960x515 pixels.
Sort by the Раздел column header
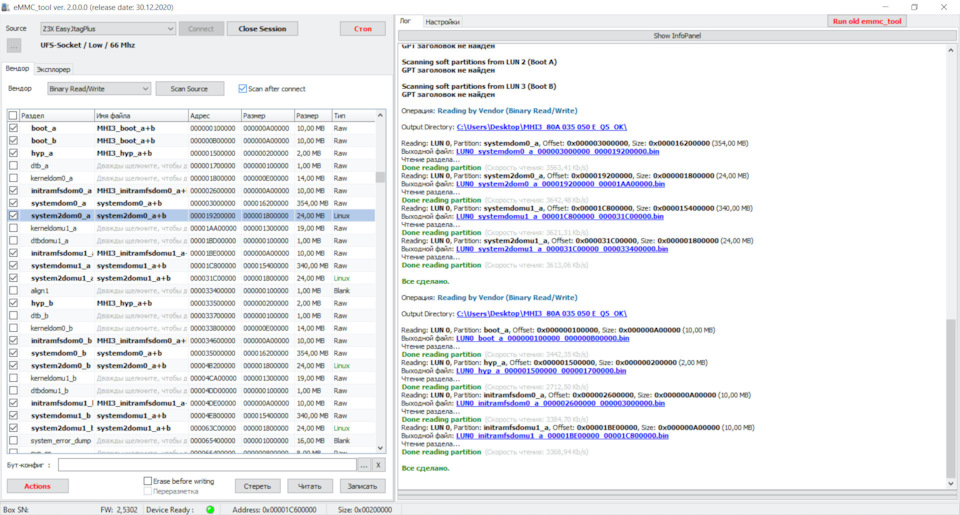[56, 116]
